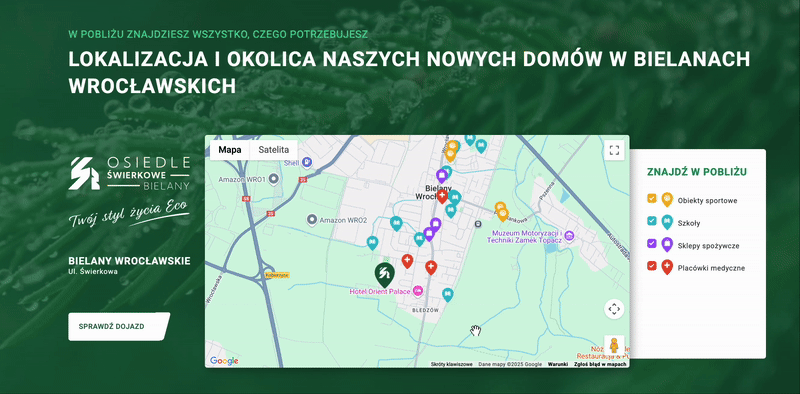Open the Muzeum Motoryzacji museum icon

click(x=570, y=236)
